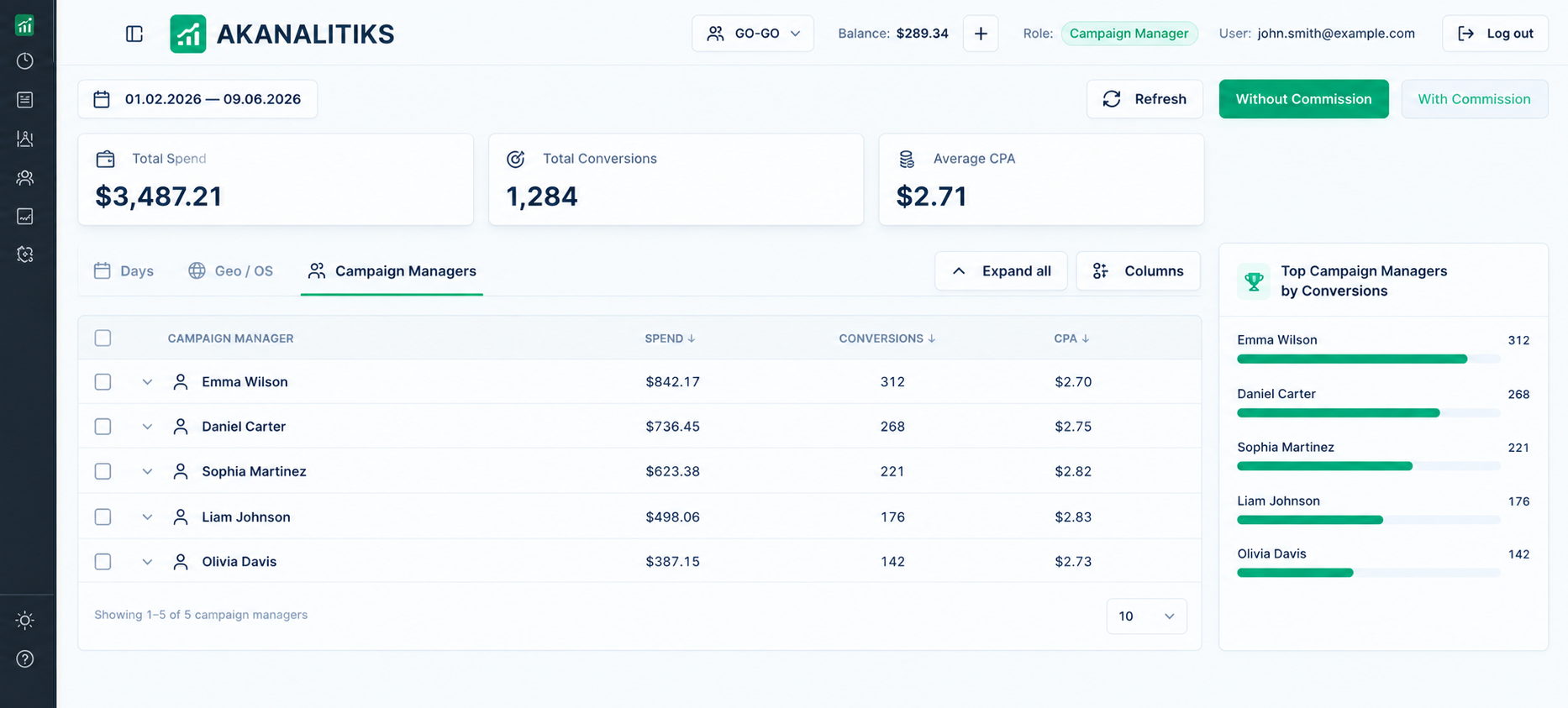Image resolution: width=1568 pixels, height=708 pixels.
Task: Expand the Liam Johnson row chevron
Action: (x=147, y=517)
